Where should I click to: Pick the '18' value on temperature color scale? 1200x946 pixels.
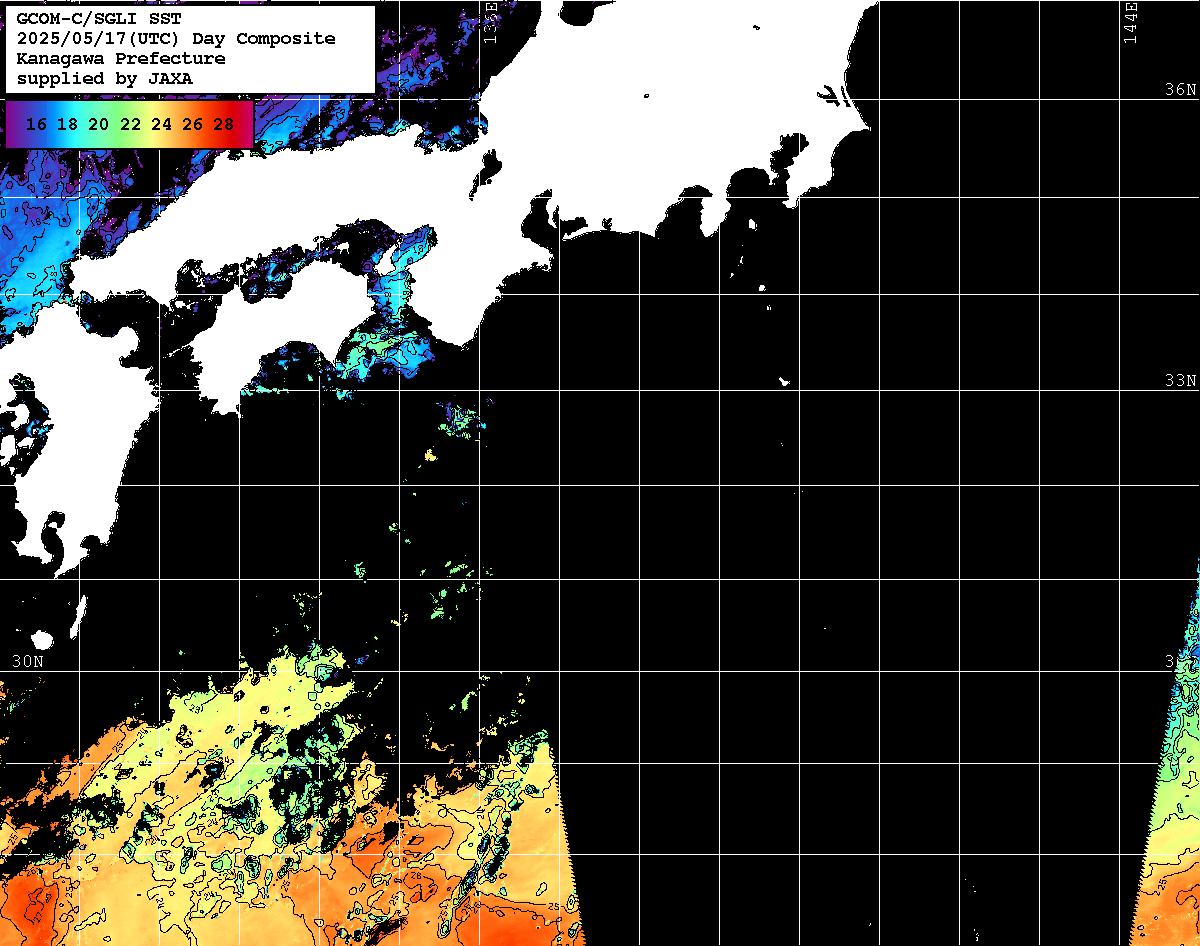tap(67, 124)
